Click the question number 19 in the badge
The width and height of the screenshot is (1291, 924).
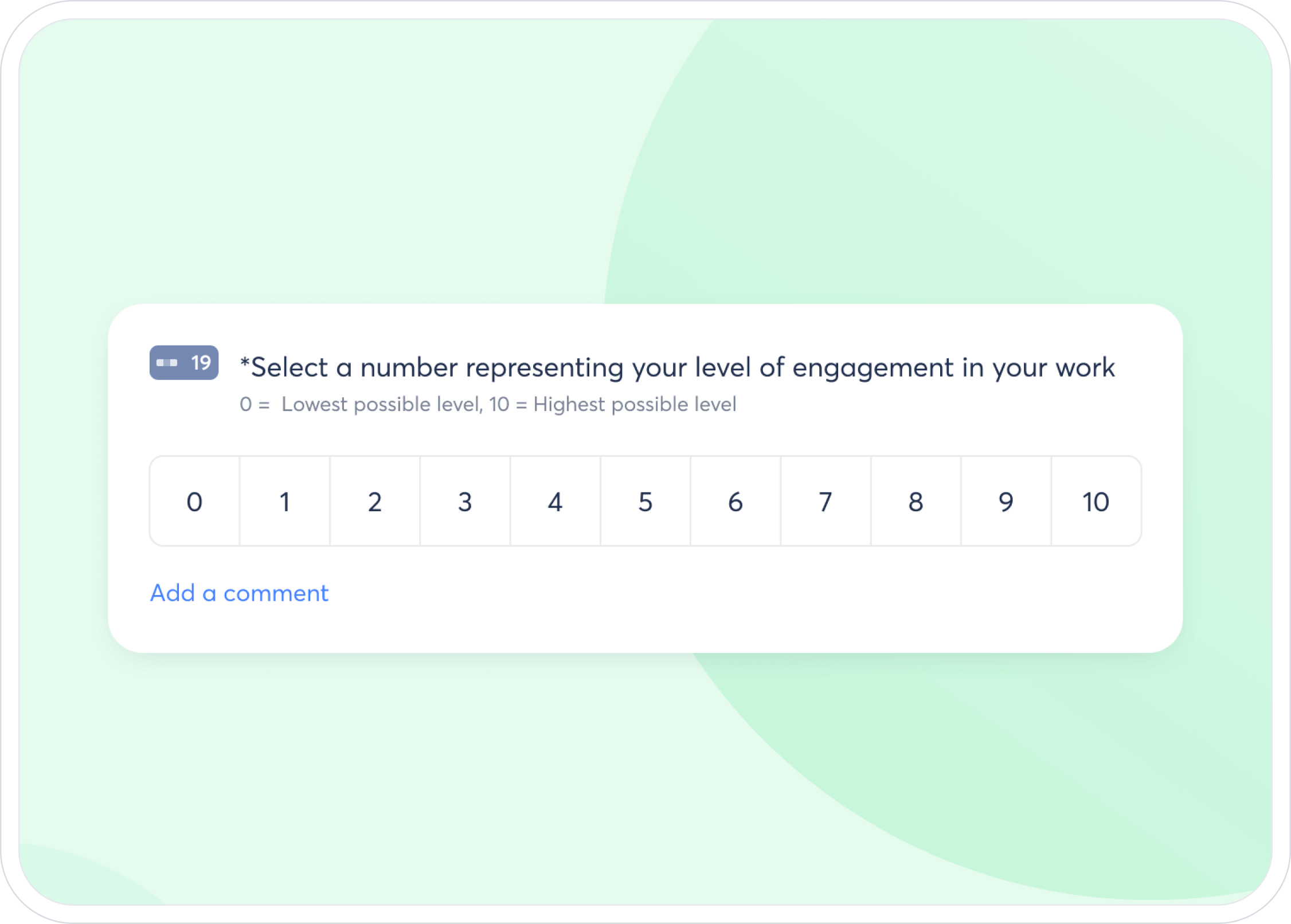coord(201,363)
